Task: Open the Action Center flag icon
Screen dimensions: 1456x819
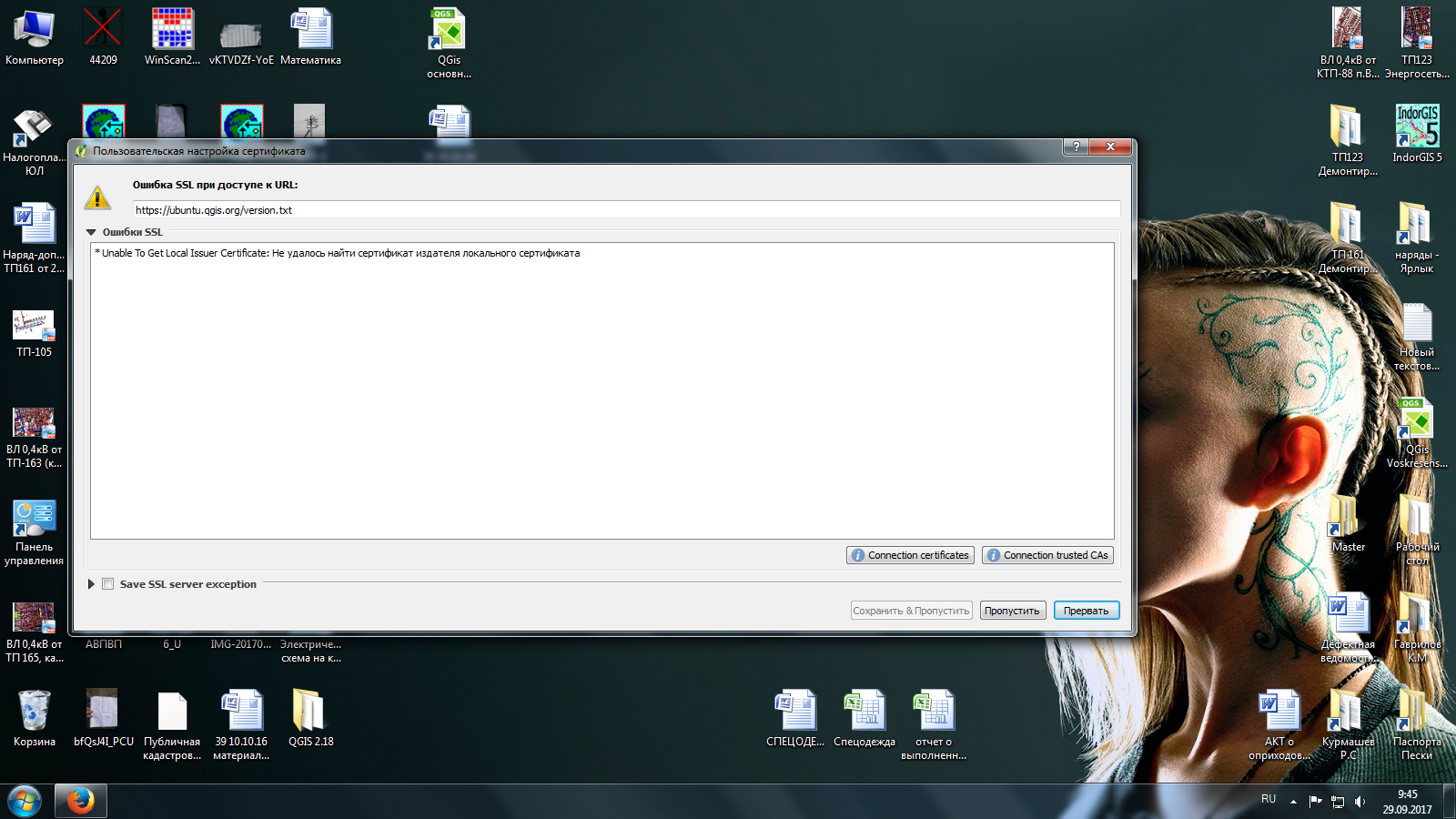Action: pos(1315,802)
